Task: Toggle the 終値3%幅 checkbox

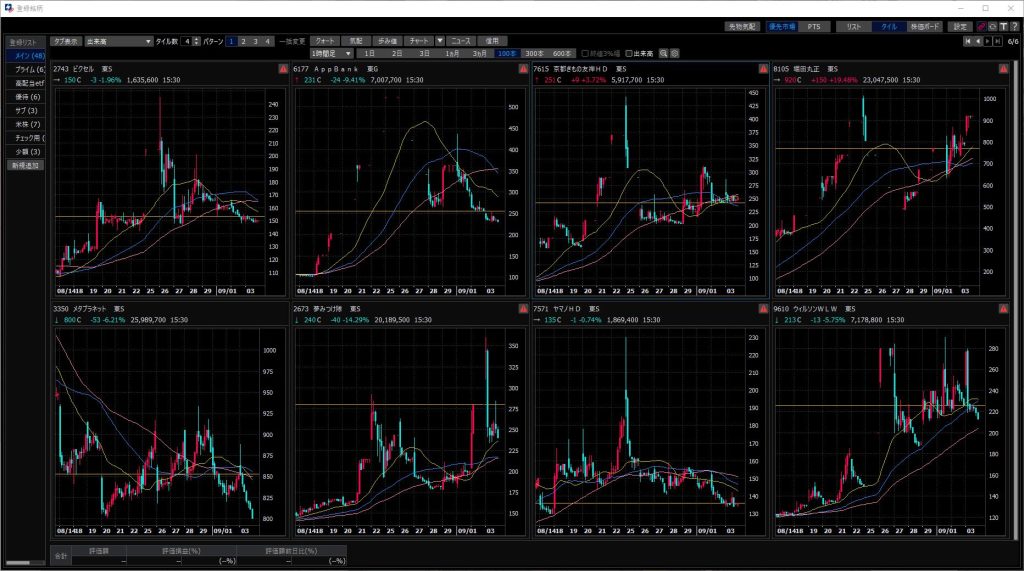Action: pyautogui.click(x=584, y=52)
